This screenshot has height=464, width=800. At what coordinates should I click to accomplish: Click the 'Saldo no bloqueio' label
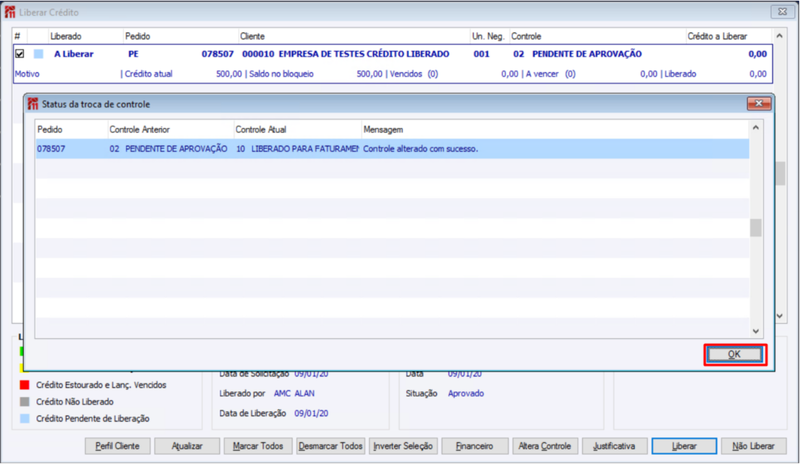[x=281, y=74]
